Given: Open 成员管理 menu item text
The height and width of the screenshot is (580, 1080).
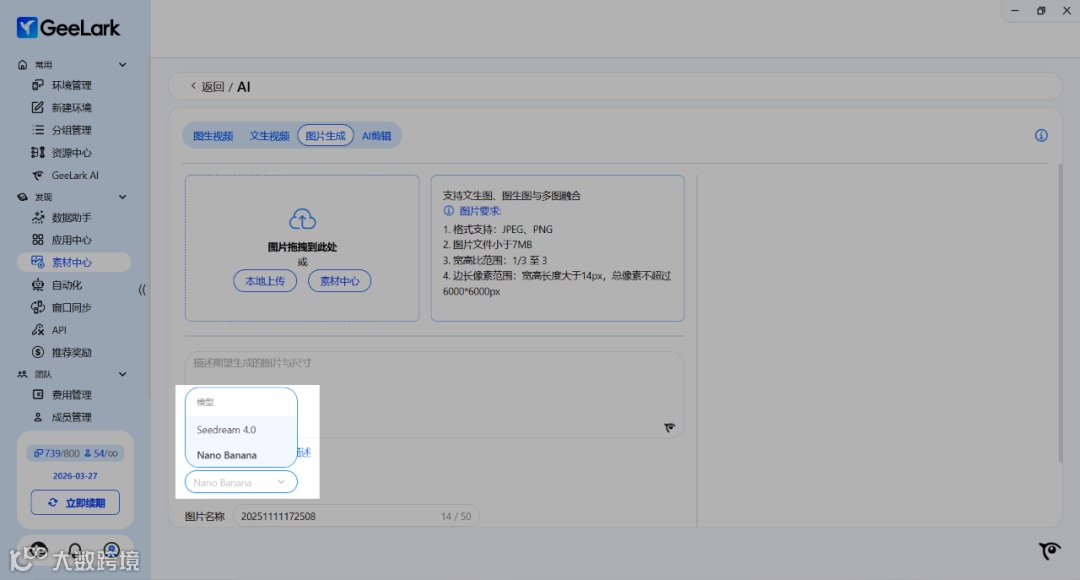Looking at the screenshot, I should coord(72,417).
